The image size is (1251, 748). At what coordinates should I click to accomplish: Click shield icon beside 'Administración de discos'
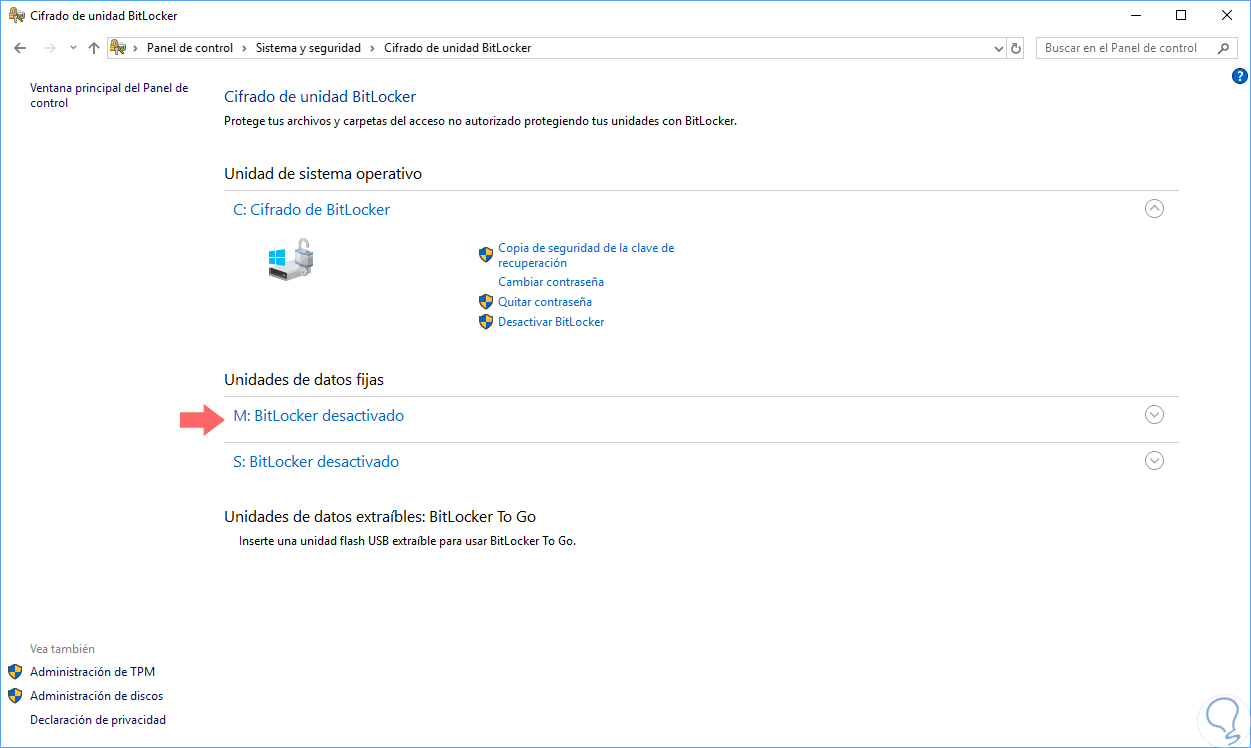15,696
